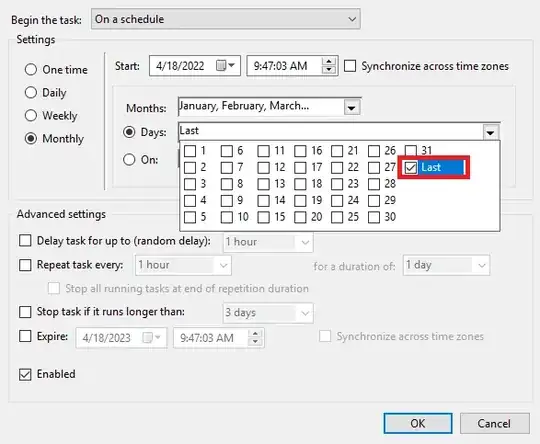Image resolution: width=540 pixels, height=444 pixels.
Task: Open the Begin the task dropdown
Action: (226, 19)
